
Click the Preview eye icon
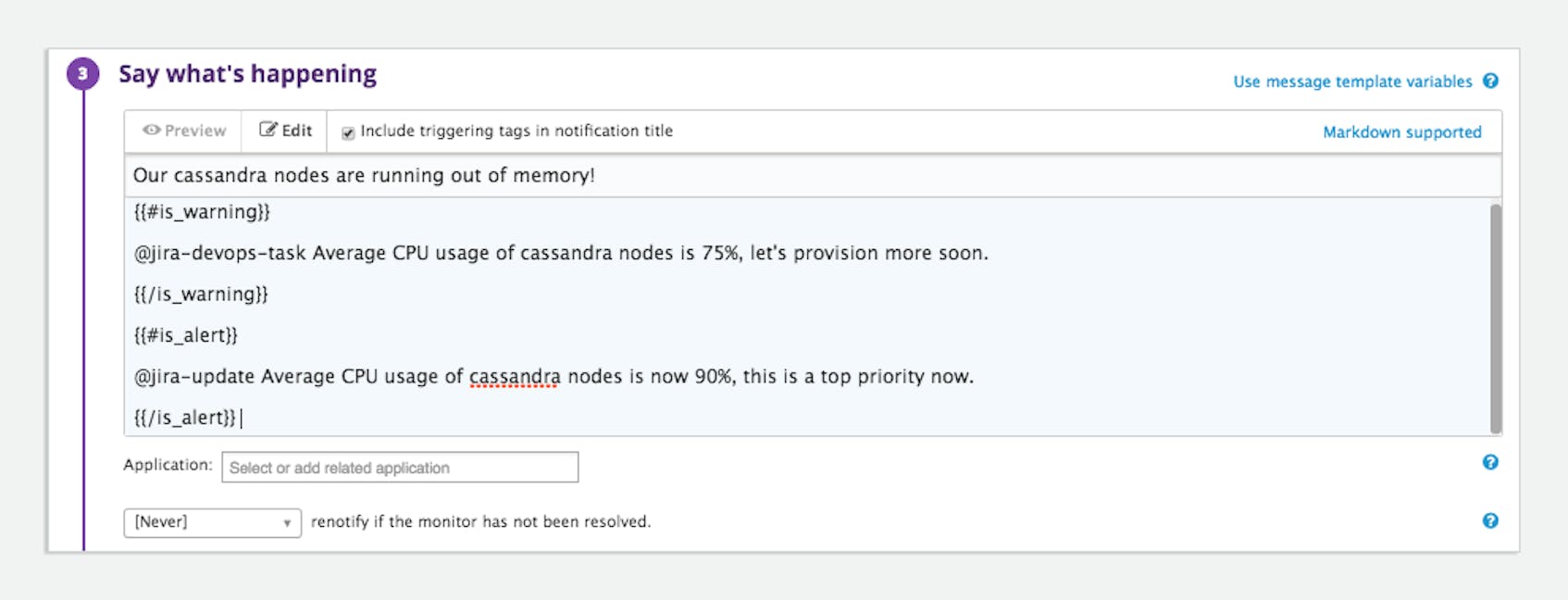[x=151, y=131]
